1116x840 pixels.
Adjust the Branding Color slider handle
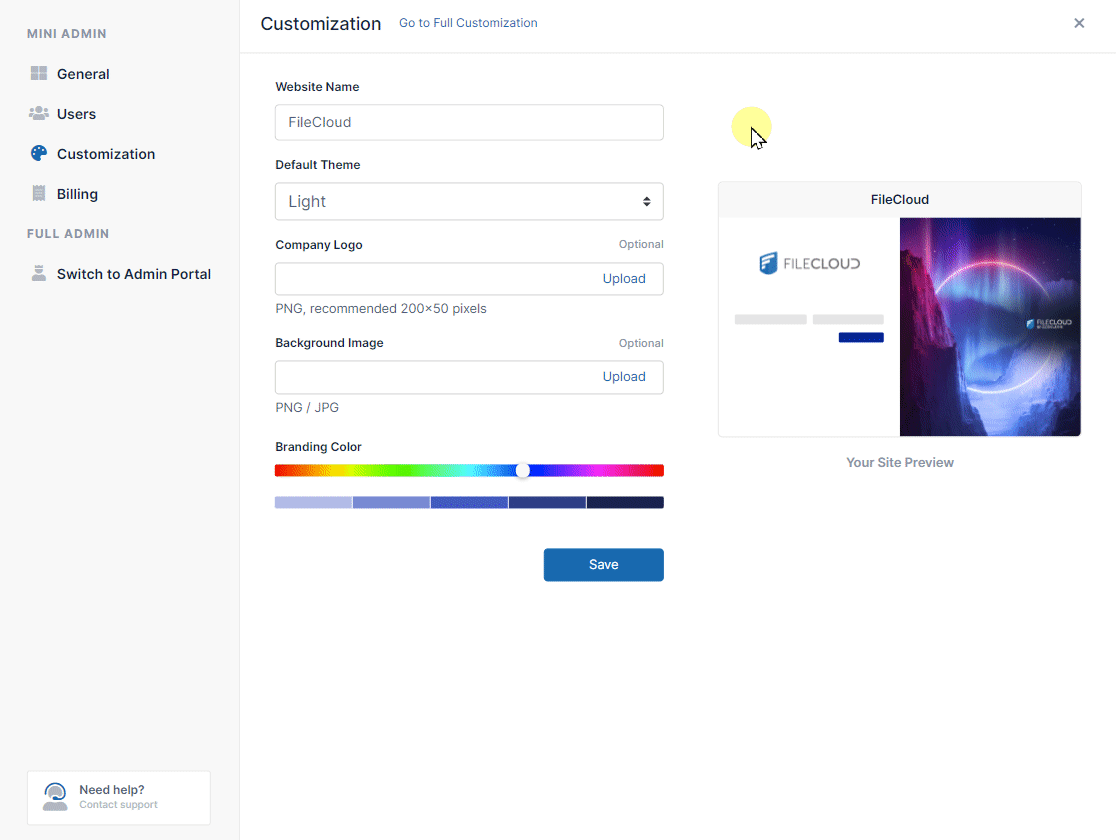click(x=523, y=470)
